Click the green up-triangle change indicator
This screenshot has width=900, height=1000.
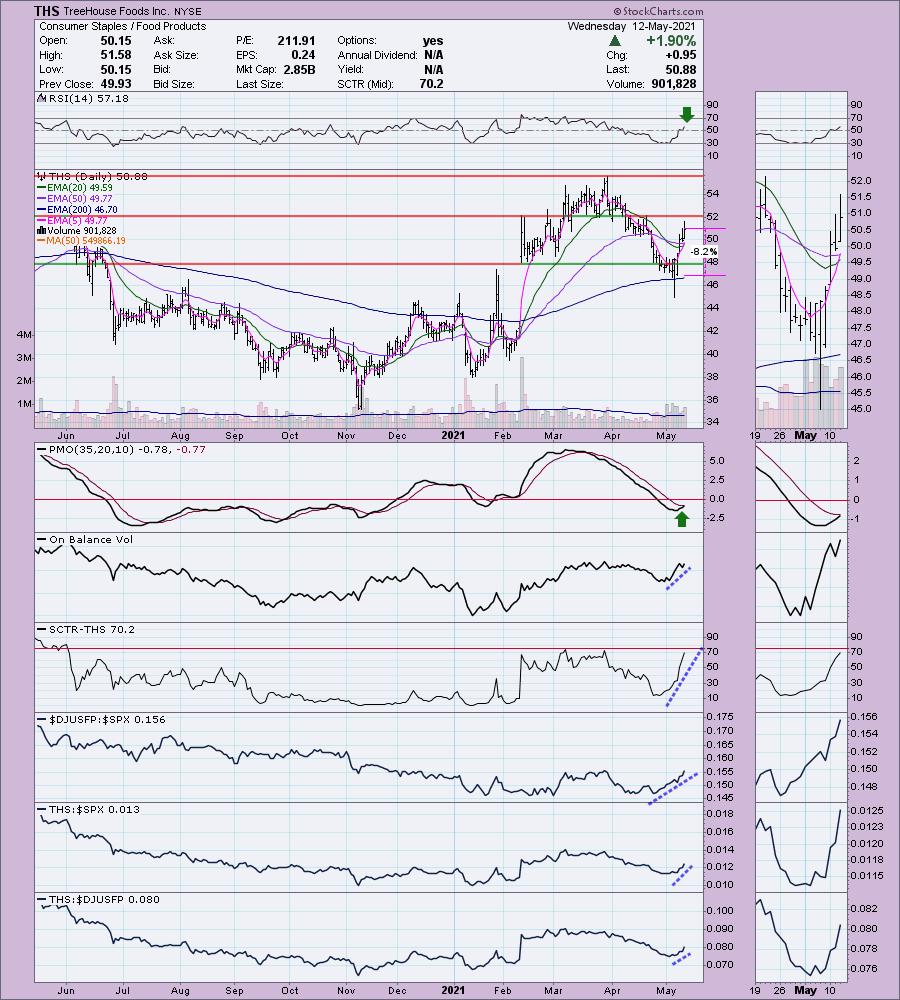coord(615,41)
